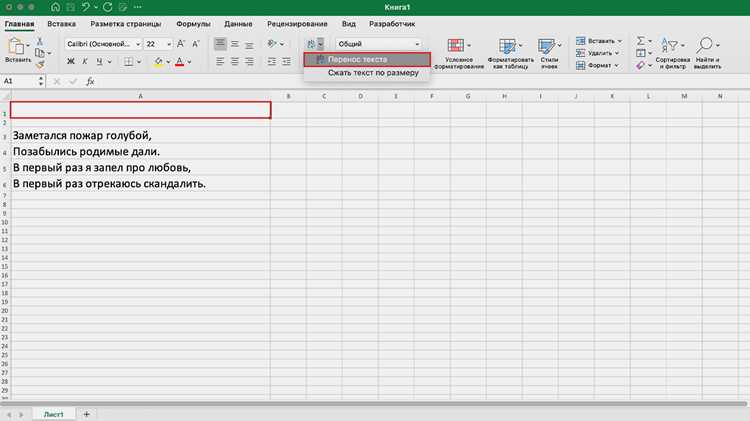Click the wrap text icon in the ribbon
Image resolution: width=750 pixels, height=421 pixels.
point(311,44)
